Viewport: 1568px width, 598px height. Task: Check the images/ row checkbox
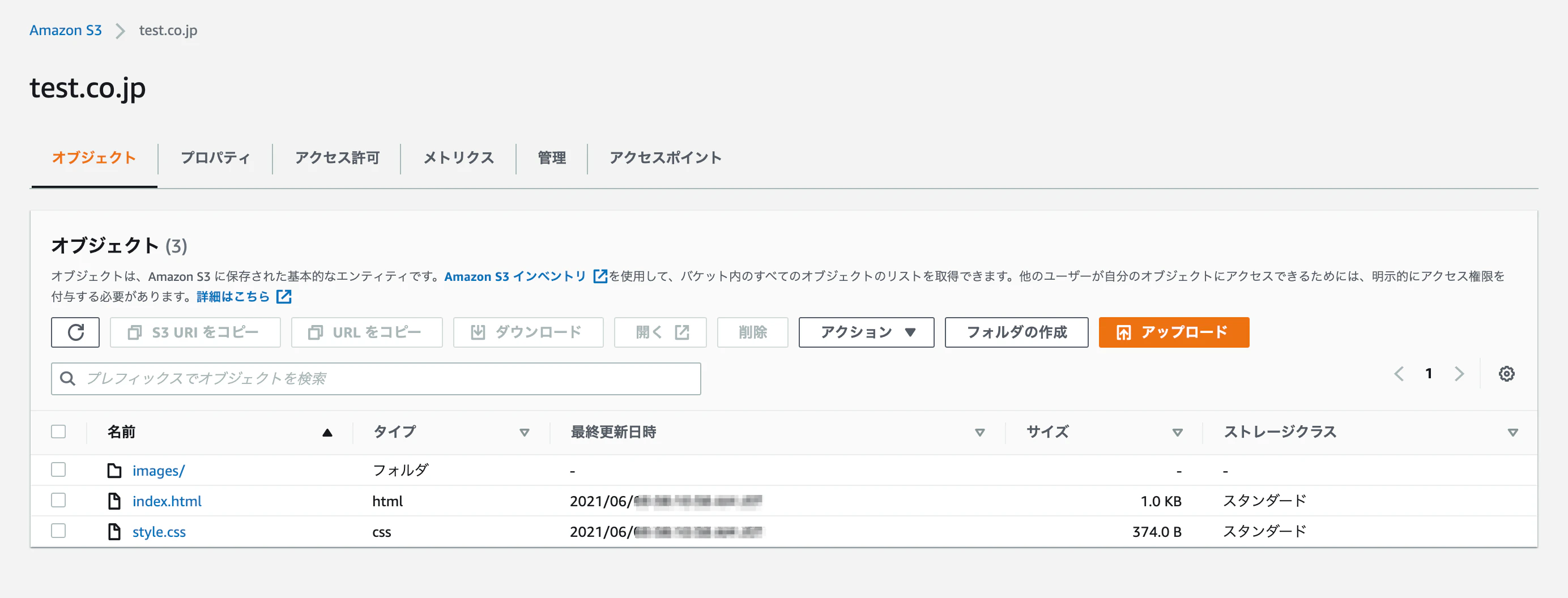[58, 469]
